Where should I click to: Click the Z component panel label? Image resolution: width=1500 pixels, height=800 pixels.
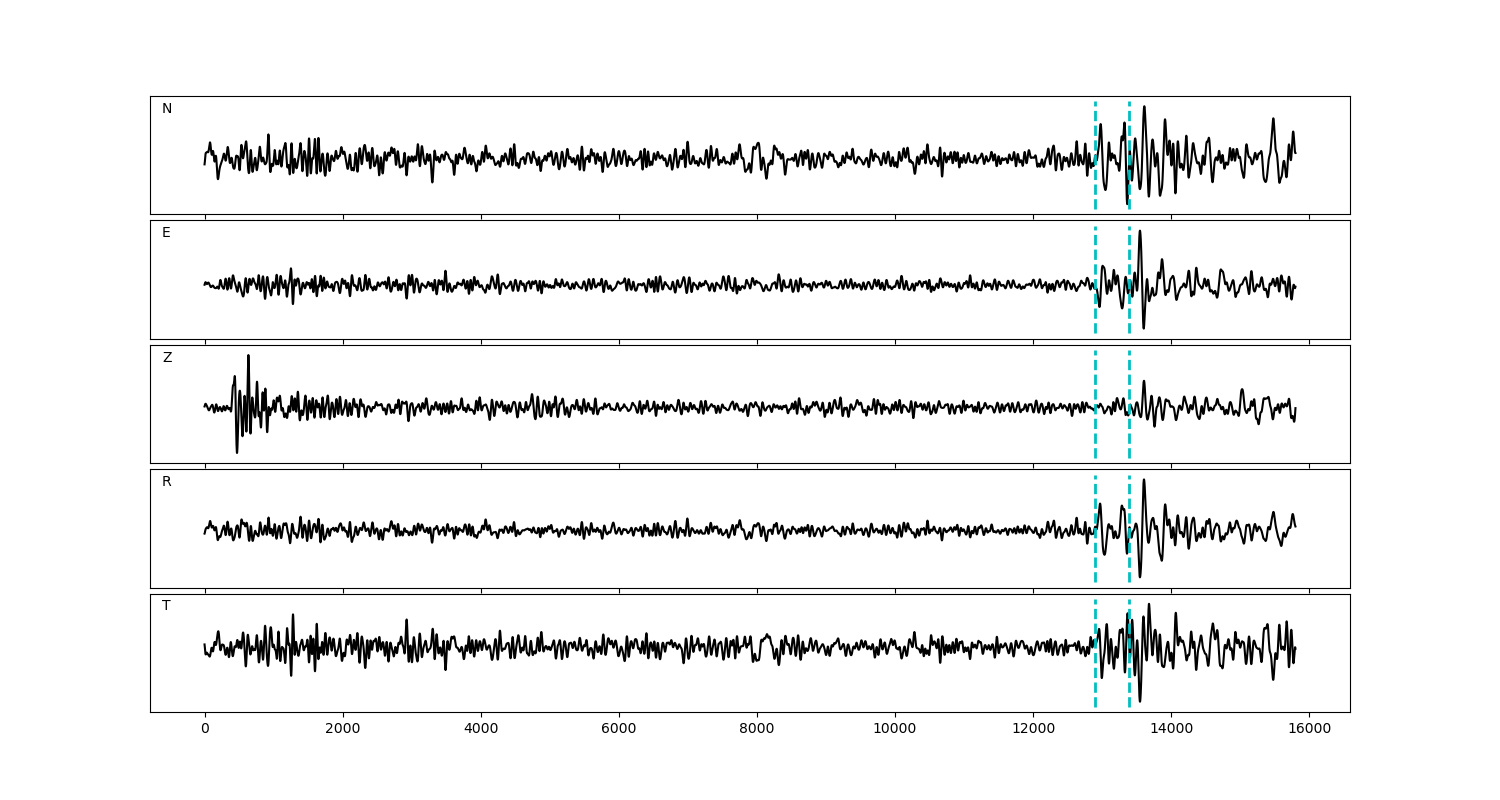(x=167, y=358)
